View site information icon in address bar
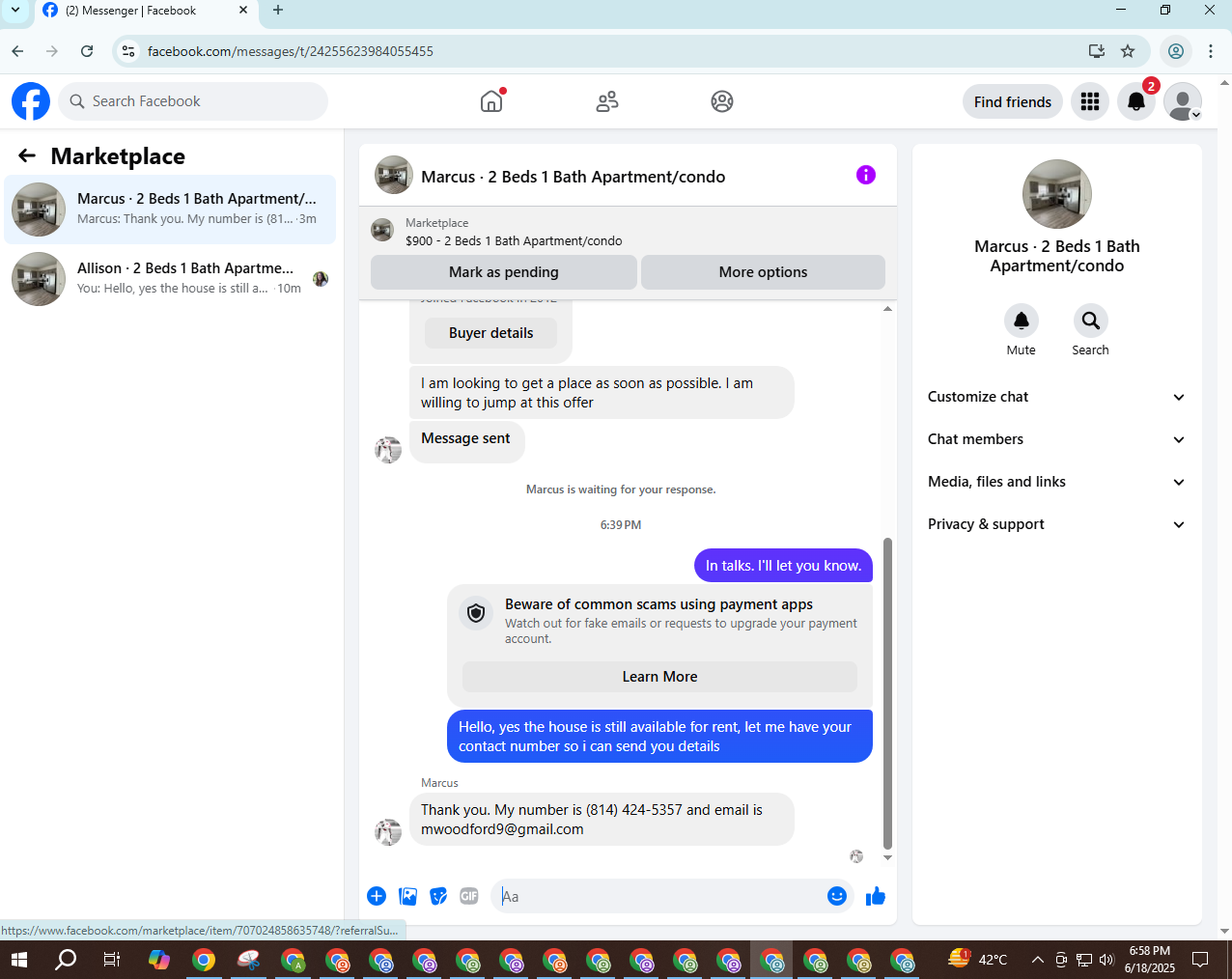Viewport: 1232px width, 979px height. [x=128, y=51]
